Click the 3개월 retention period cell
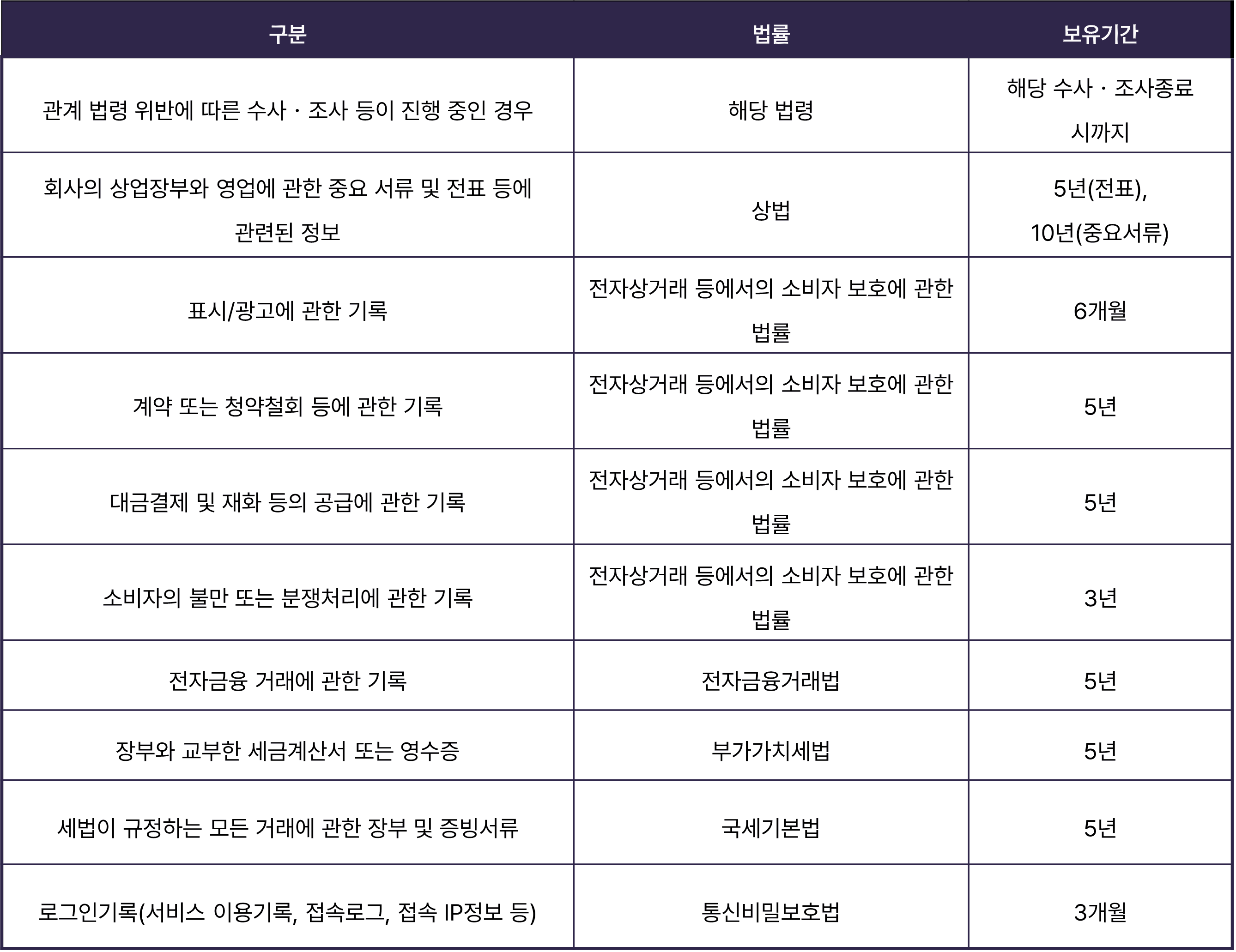 (x=1100, y=911)
